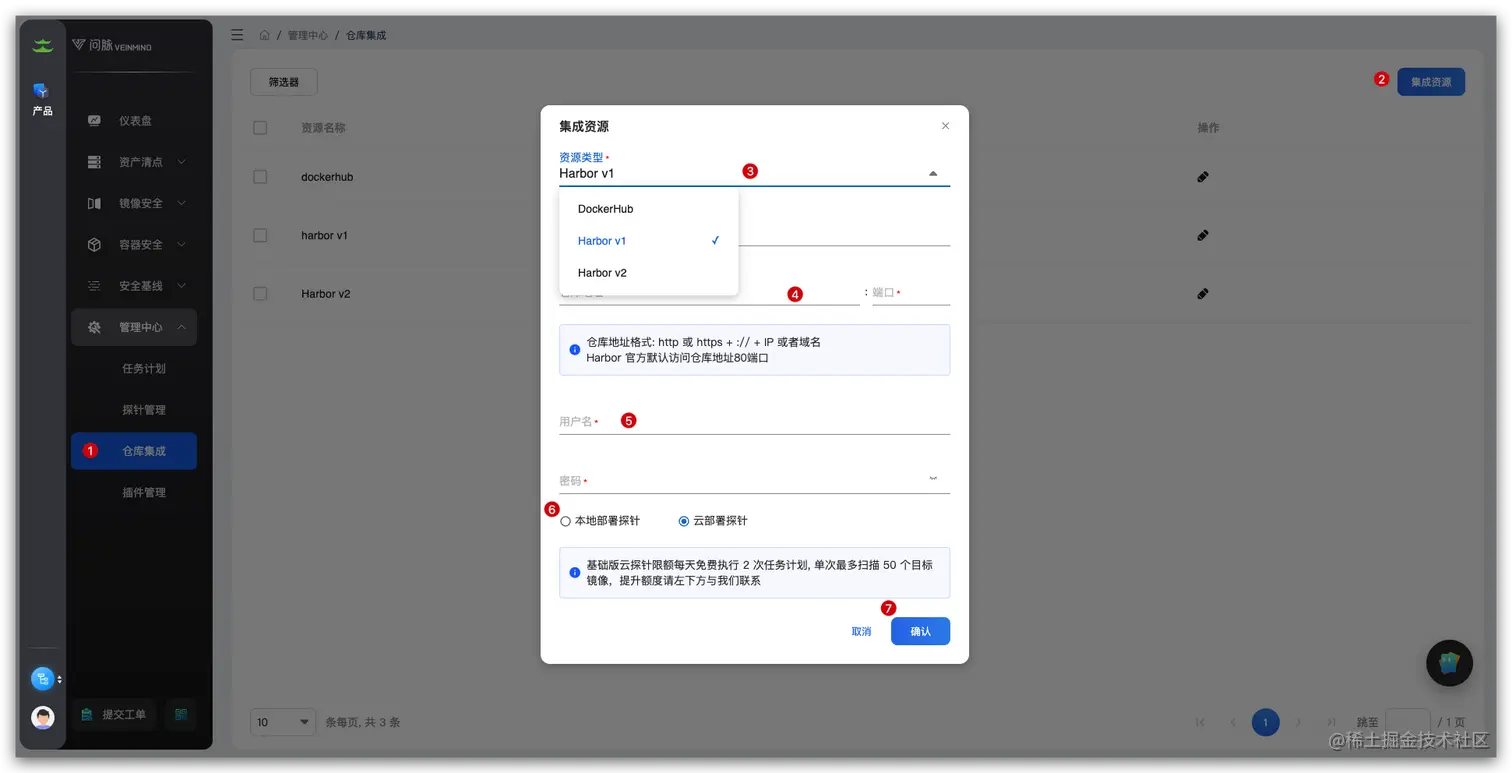
Task: Expand the 容器安全 menu chevron
Action: tap(181, 245)
